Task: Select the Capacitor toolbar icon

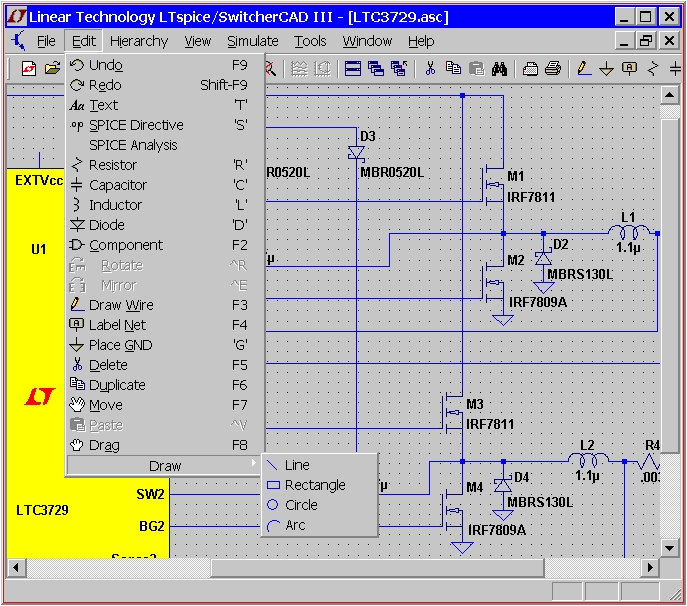Action: (675, 69)
